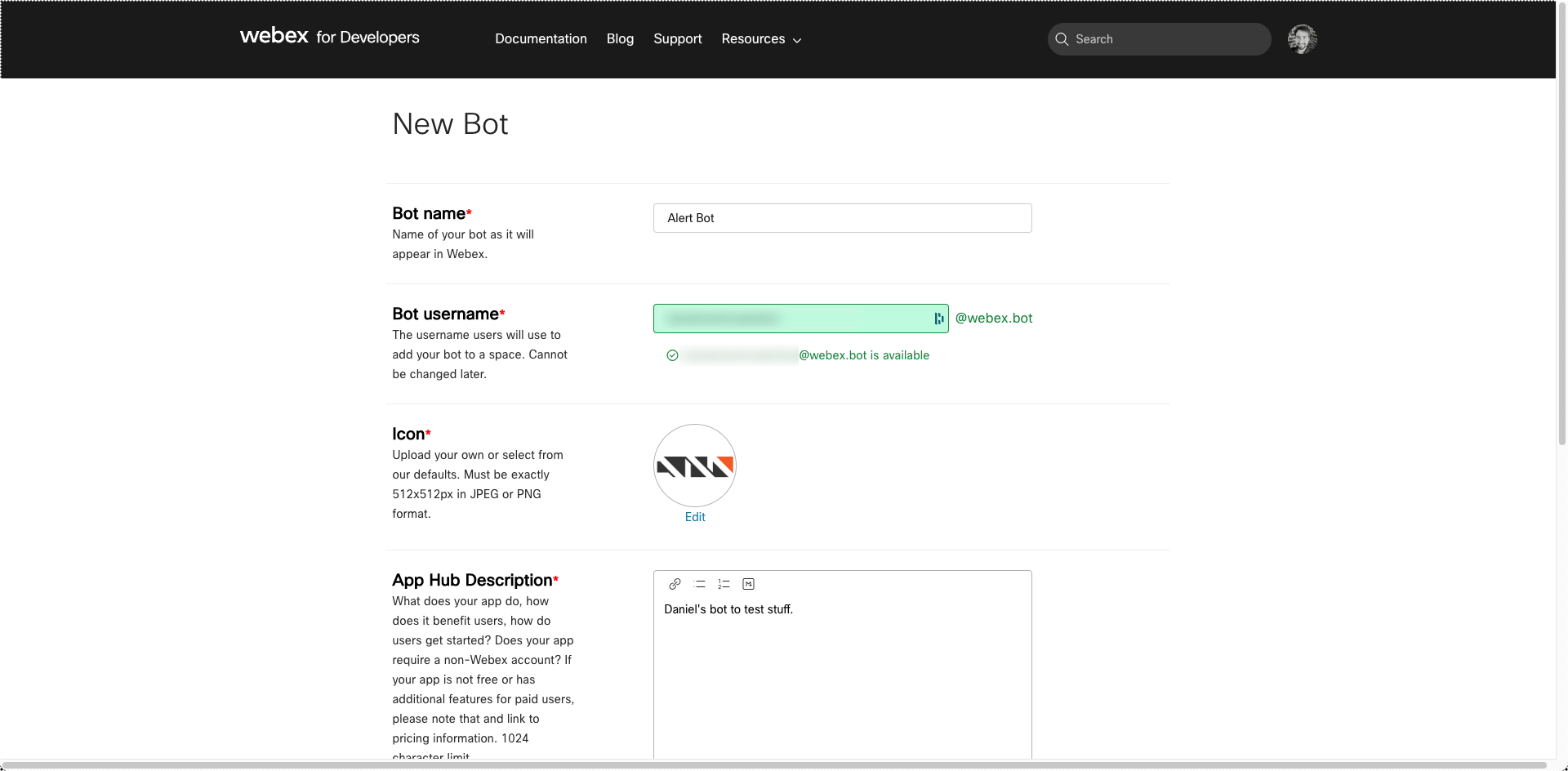Viewport: 1568px width, 771px height.
Task: Open the Support page
Action: 677,38
